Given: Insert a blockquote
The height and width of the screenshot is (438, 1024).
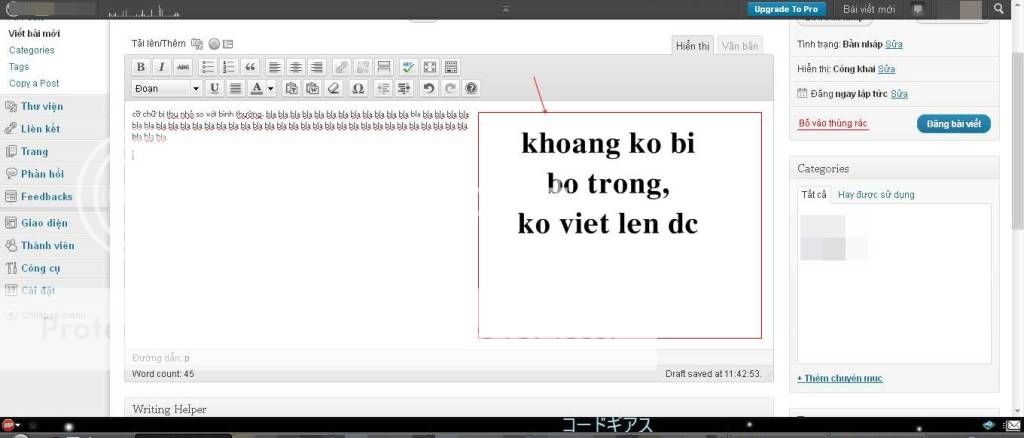Looking at the screenshot, I should tap(249, 67).
